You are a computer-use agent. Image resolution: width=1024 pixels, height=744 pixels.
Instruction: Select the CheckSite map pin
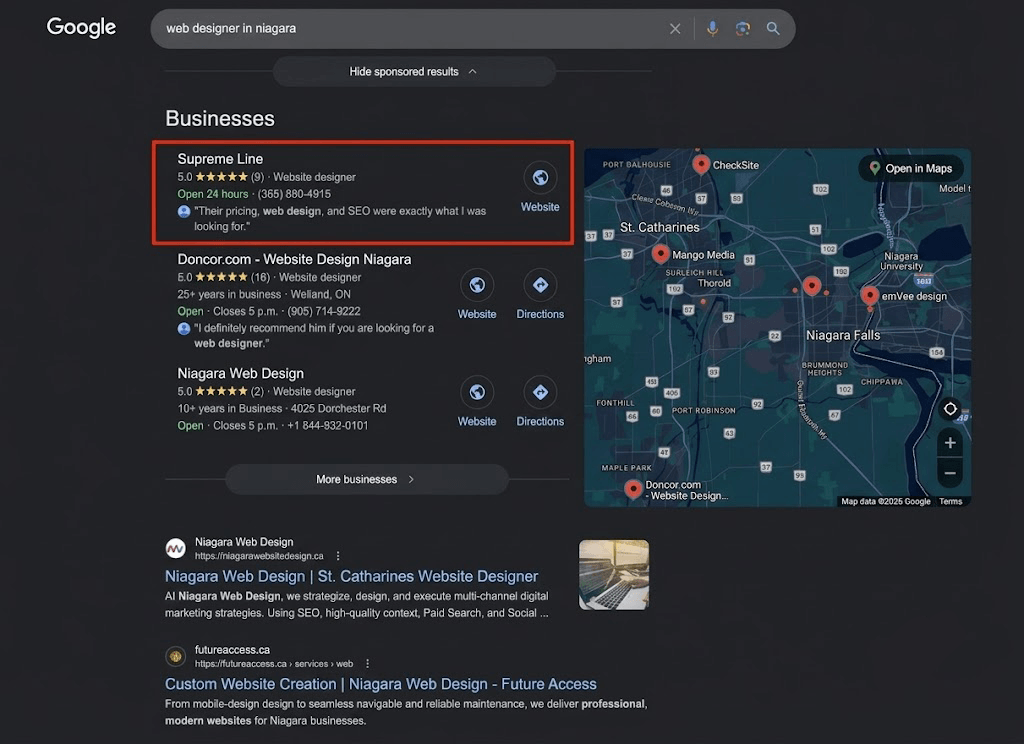(x=701, y=164)
